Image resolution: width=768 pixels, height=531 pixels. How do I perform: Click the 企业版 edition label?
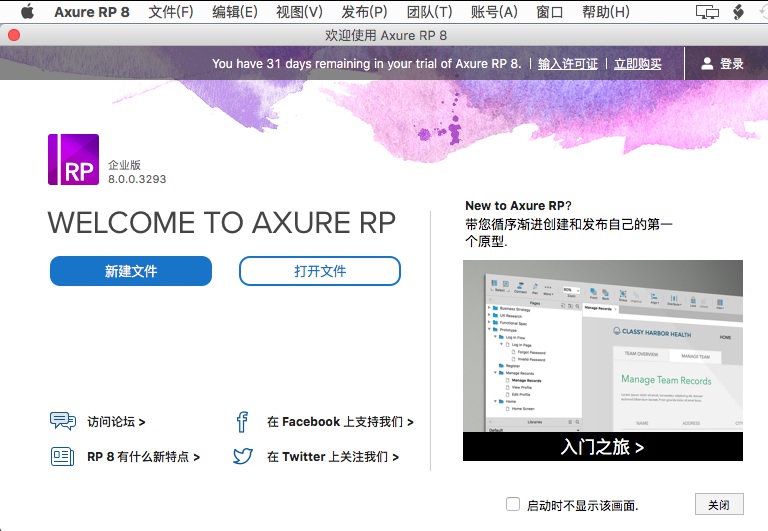[x=124, y=165]
